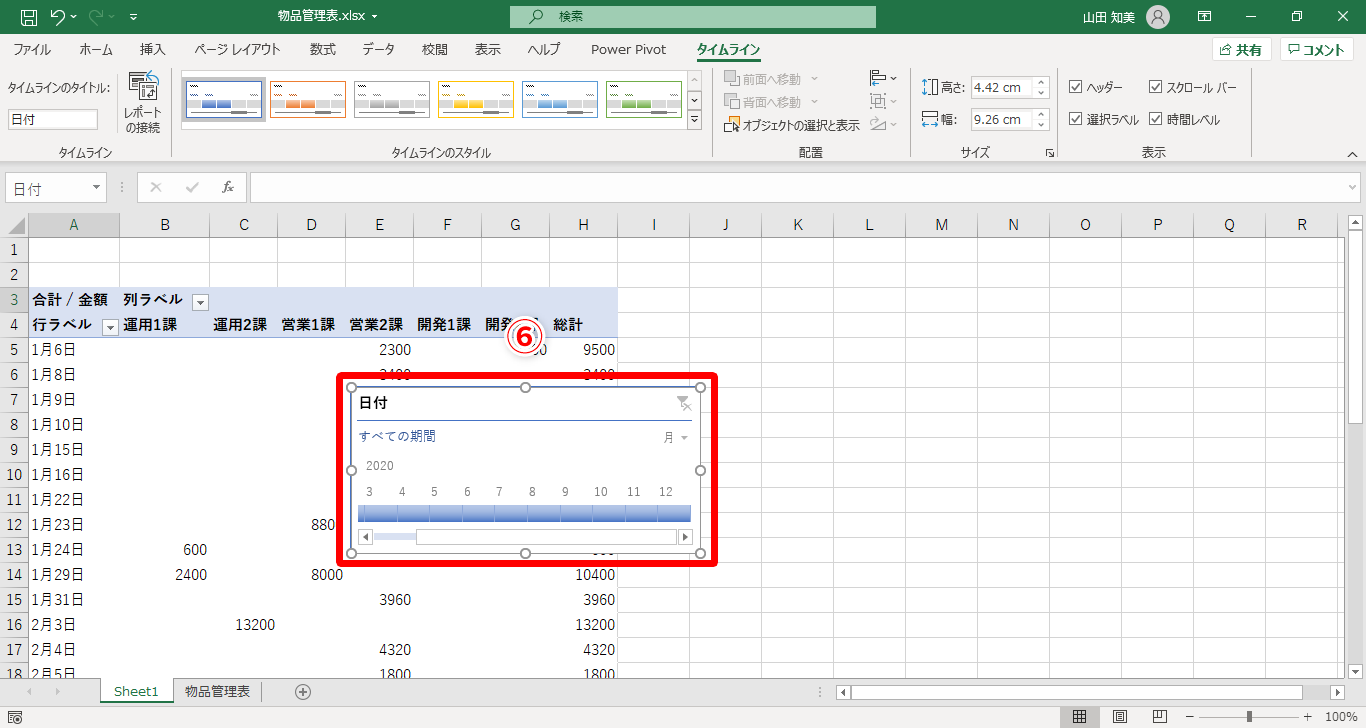Add a new sheet with the plus icon
1366x728 pixels.
[x=303, y=691]
